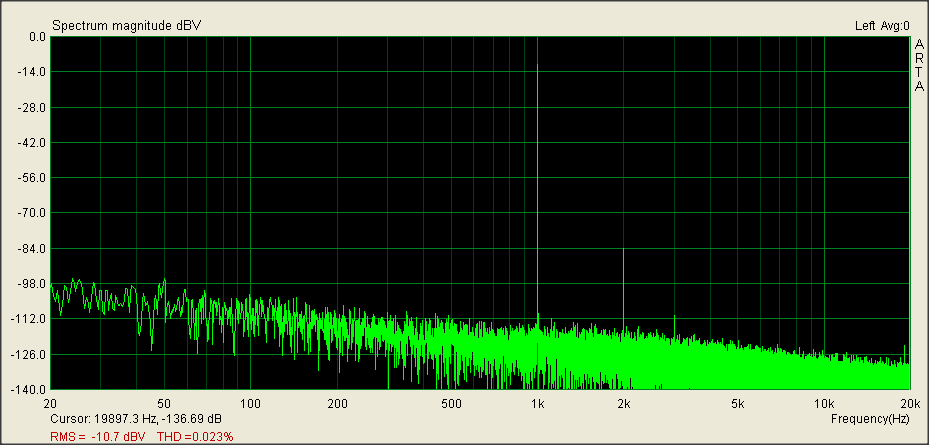The image size is (929, 445).
Task: Click the 10k tick label on frequency axis
Action: click(823, 404)
